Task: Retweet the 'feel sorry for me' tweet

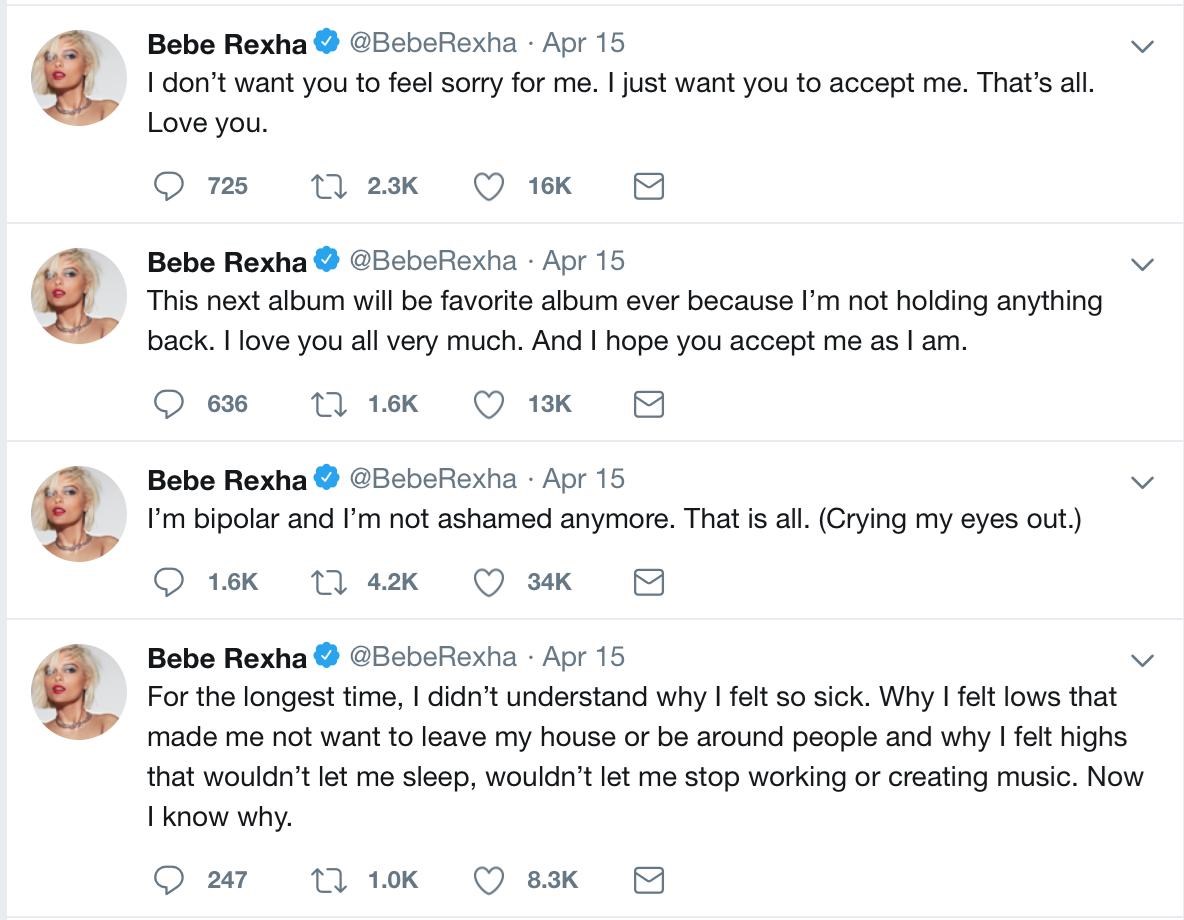Action: tap(329, 186)
